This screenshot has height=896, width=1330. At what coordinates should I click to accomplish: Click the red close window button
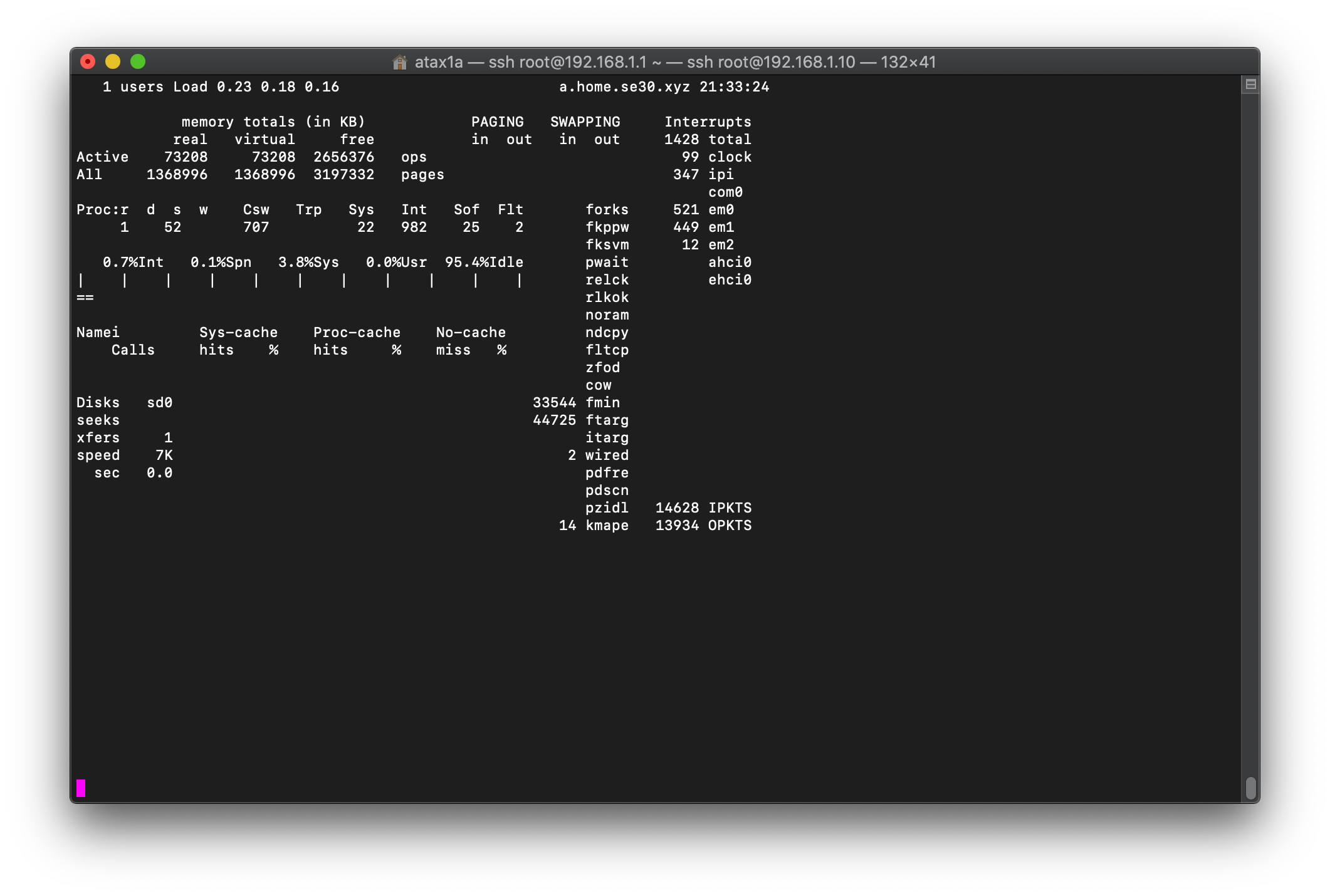click(x=88, y=61)
